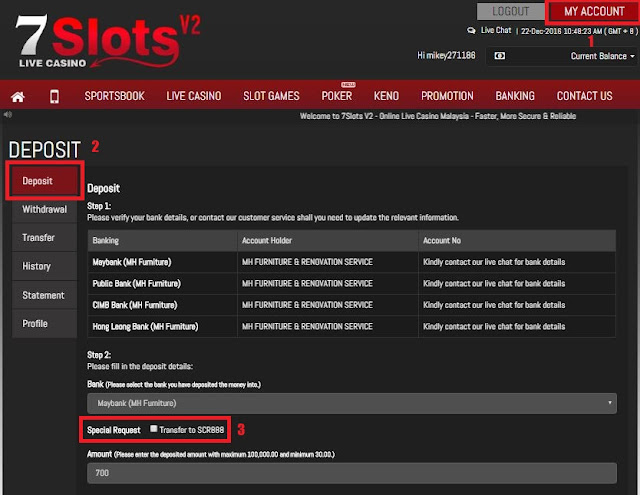The height and width of the screenshot is (495, 640).
Task: Click the Amount input field
Action: click(x=352, y=473)
